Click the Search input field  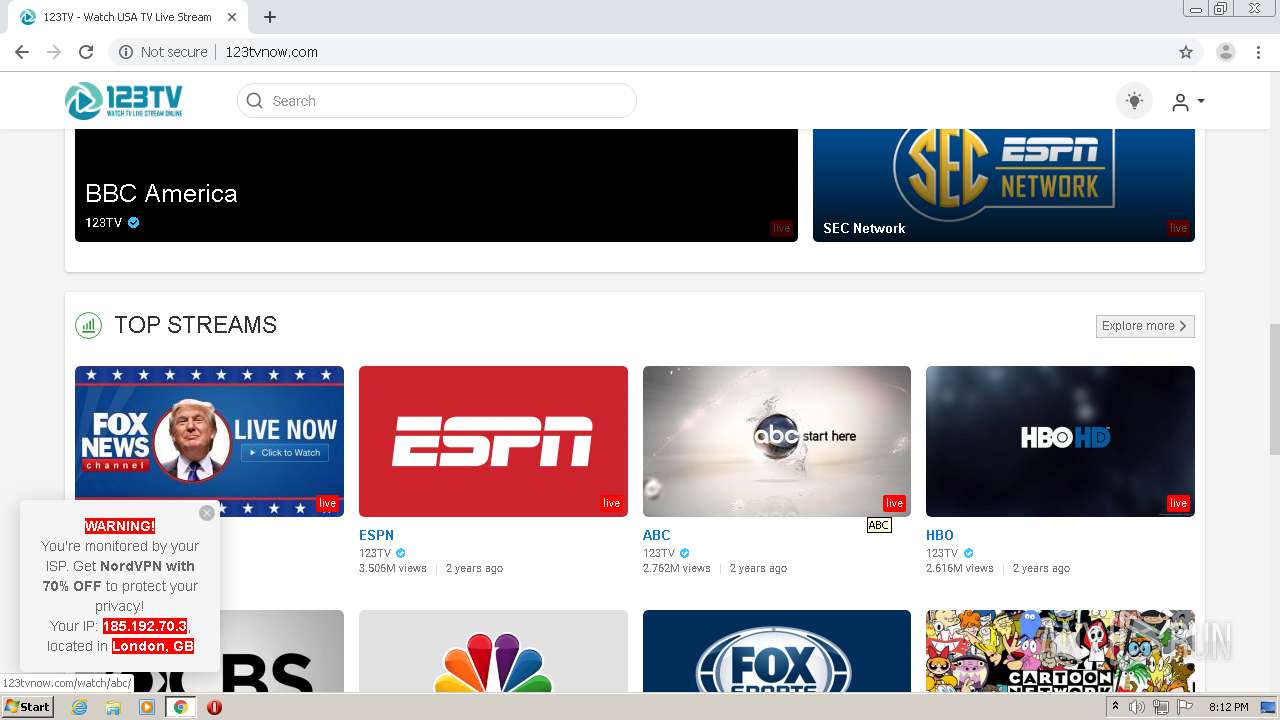(436, 101)
